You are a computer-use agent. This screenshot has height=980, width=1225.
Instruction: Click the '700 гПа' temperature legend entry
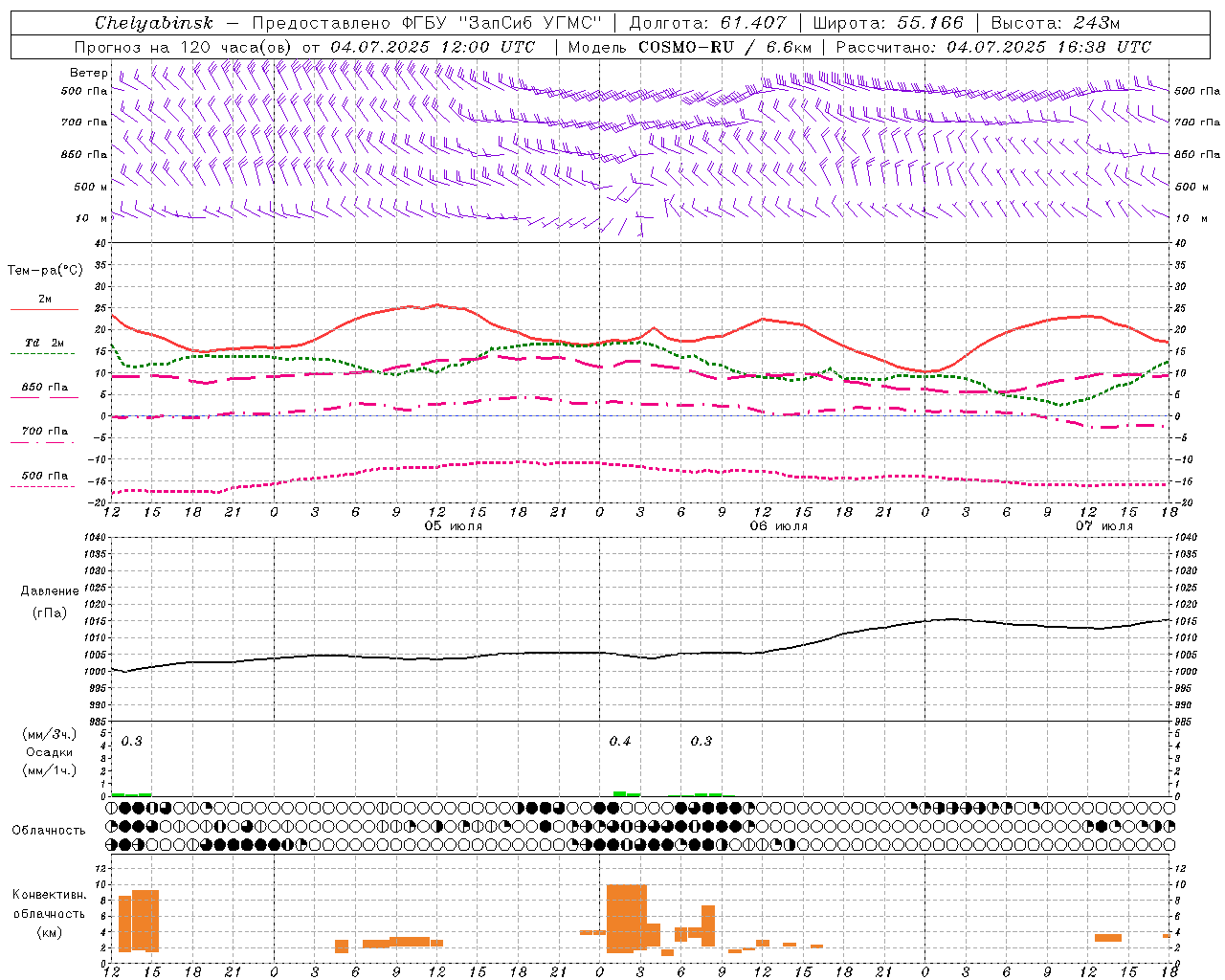point(45,432)
